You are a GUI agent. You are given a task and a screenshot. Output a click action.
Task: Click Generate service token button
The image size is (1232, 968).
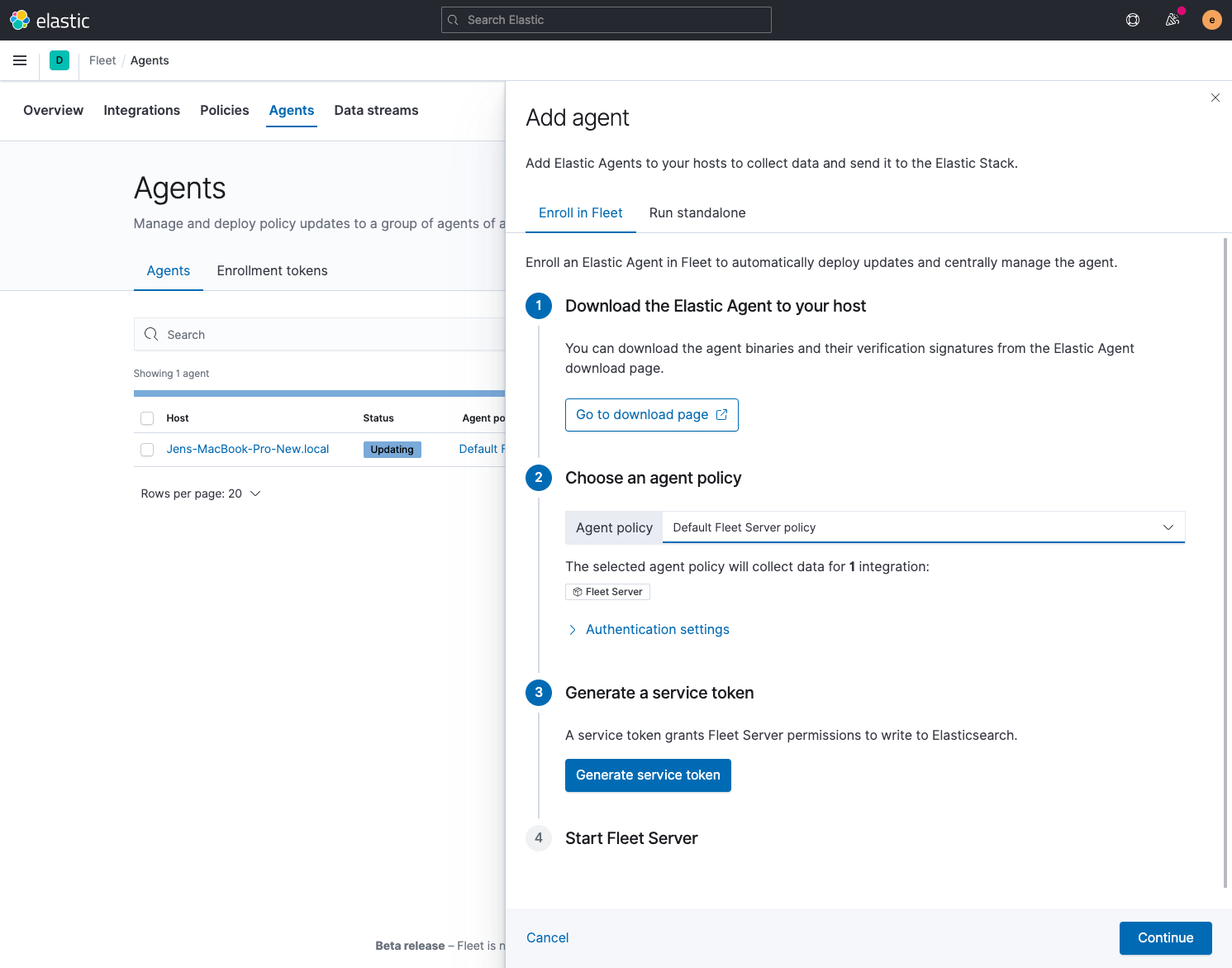tap(648, 775)
